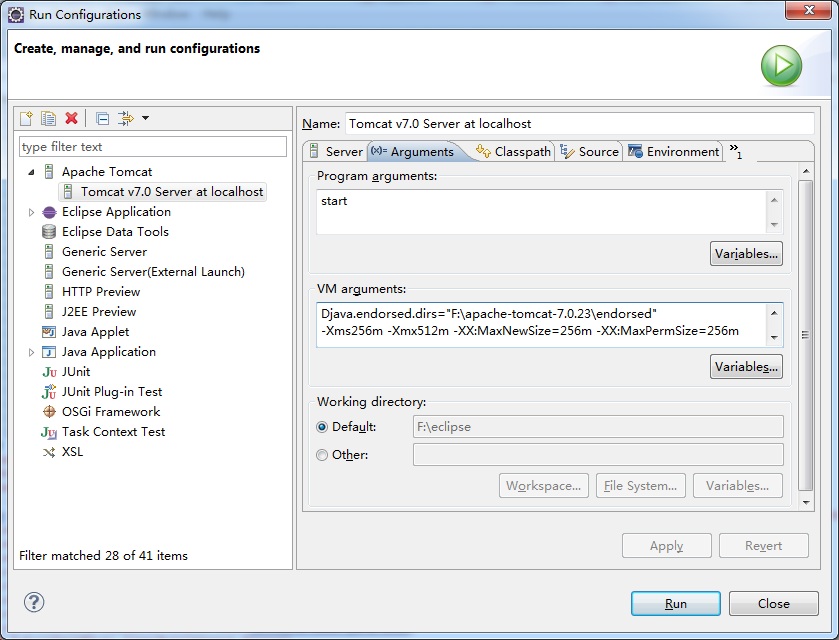Select Tomcat v7.0 Server at localhost item
Viewport: 839px width, 640px height.
click(x=162, y=192)
